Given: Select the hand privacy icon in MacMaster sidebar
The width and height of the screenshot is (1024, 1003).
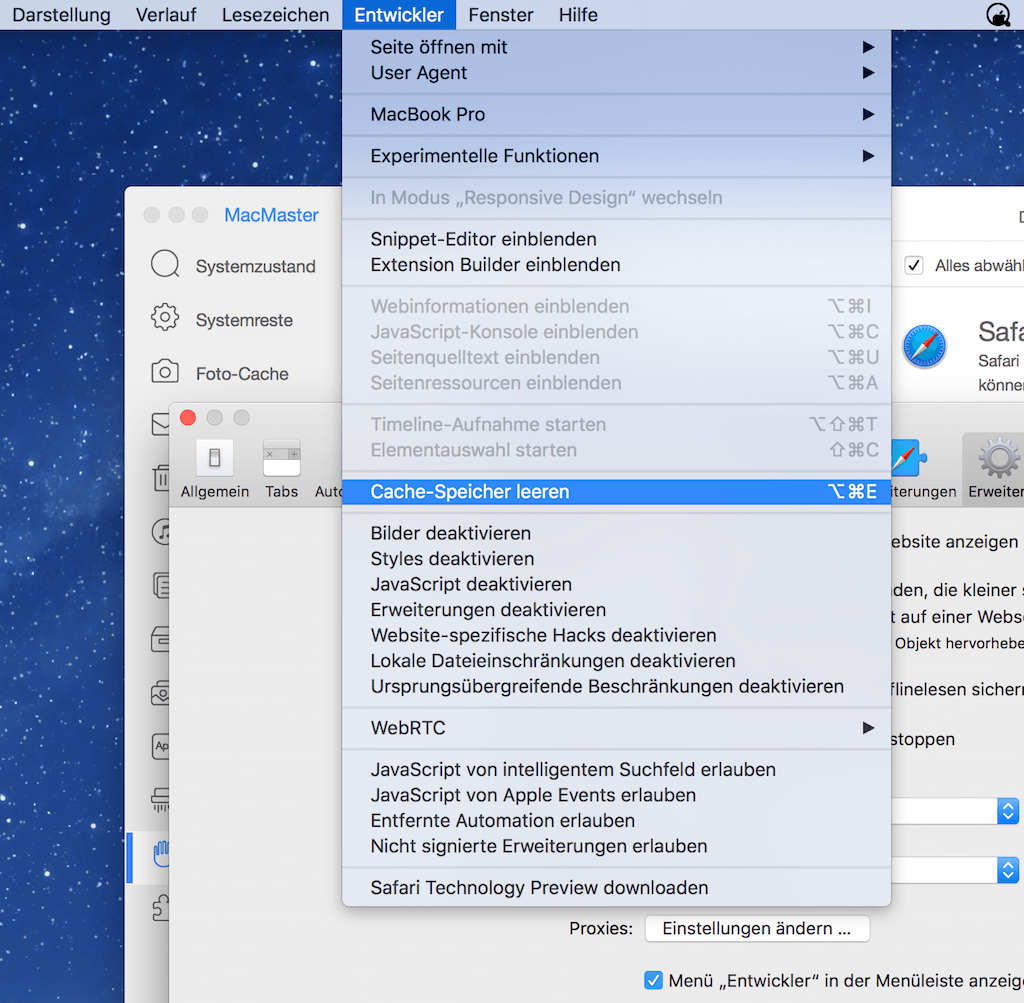Looking at the screenshot, I should tap(161, 853).
